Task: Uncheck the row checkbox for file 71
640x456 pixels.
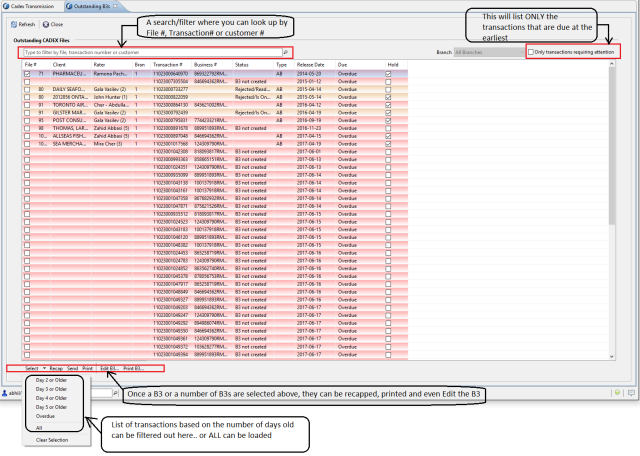Action: 27,74
